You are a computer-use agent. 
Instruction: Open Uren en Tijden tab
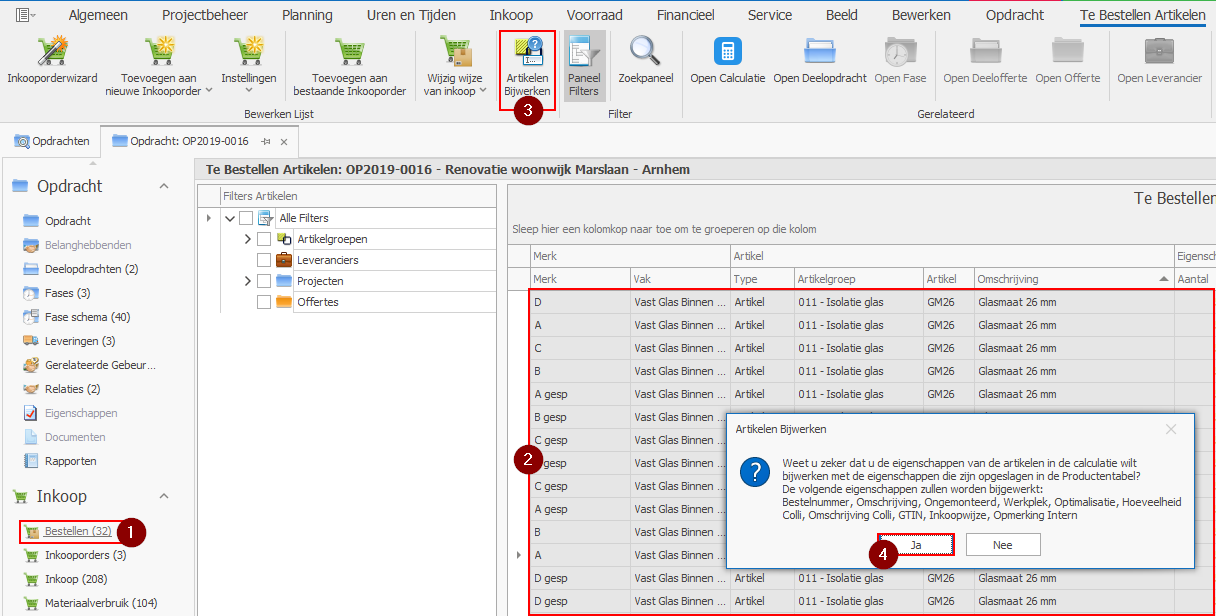[x=411, y=15]
